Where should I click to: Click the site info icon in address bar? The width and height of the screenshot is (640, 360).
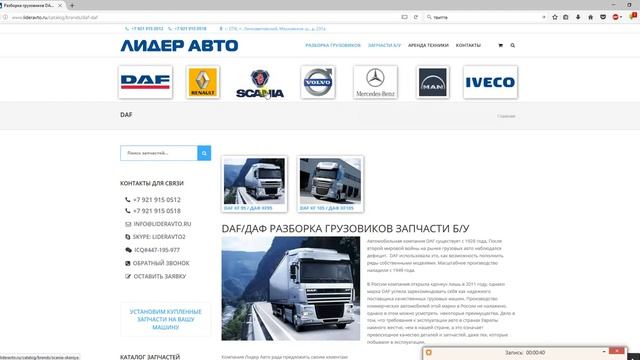point(5,17)
